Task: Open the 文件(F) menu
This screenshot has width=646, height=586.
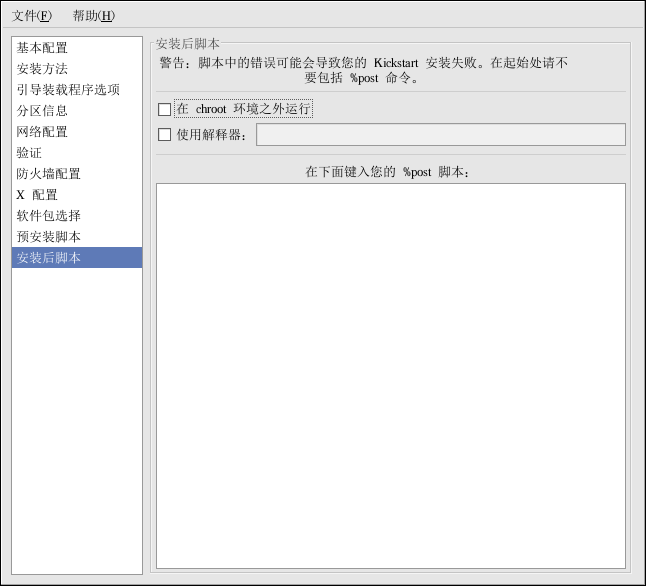Action: (31, 16)
